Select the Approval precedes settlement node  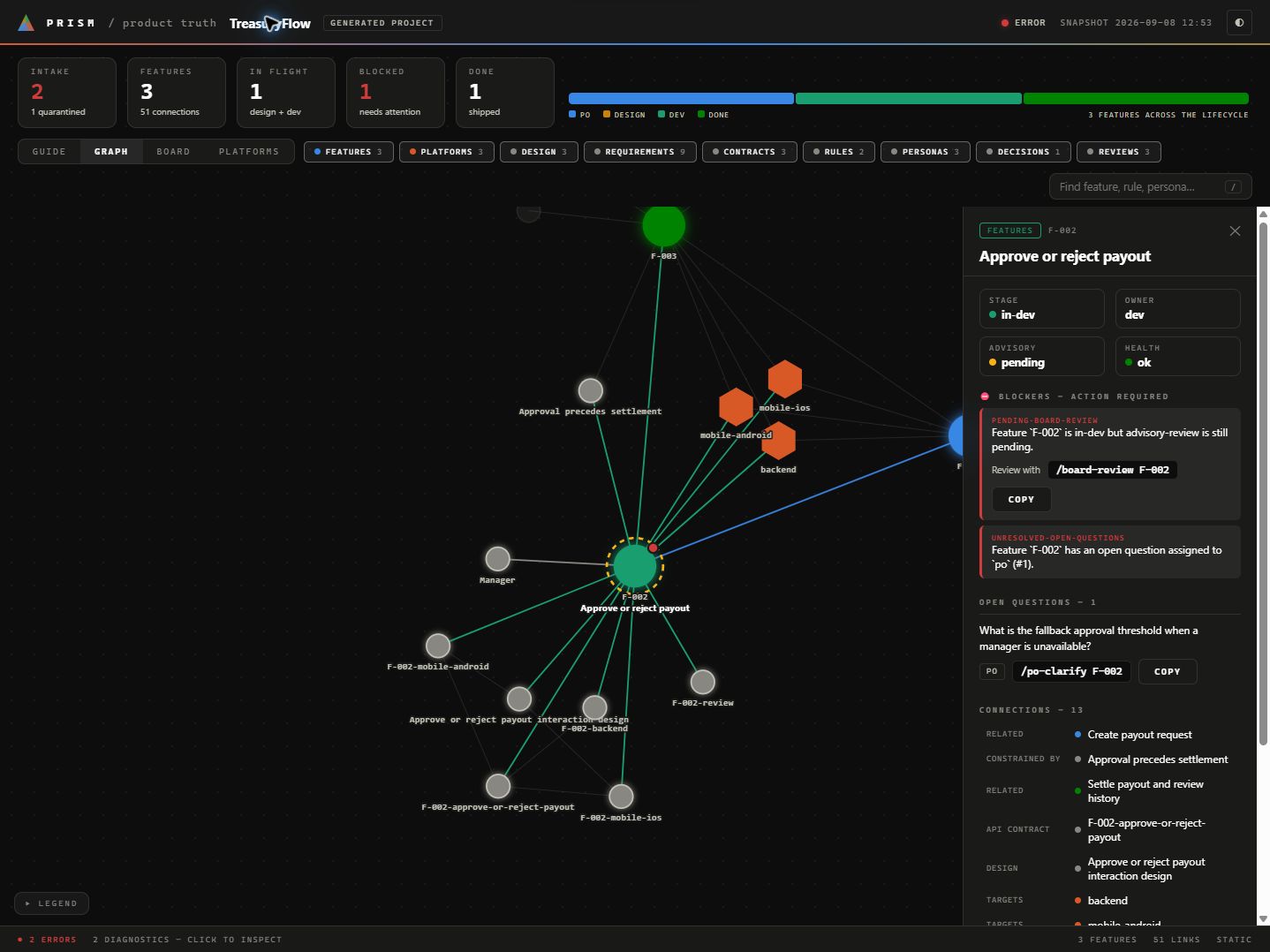pos(590,390)
